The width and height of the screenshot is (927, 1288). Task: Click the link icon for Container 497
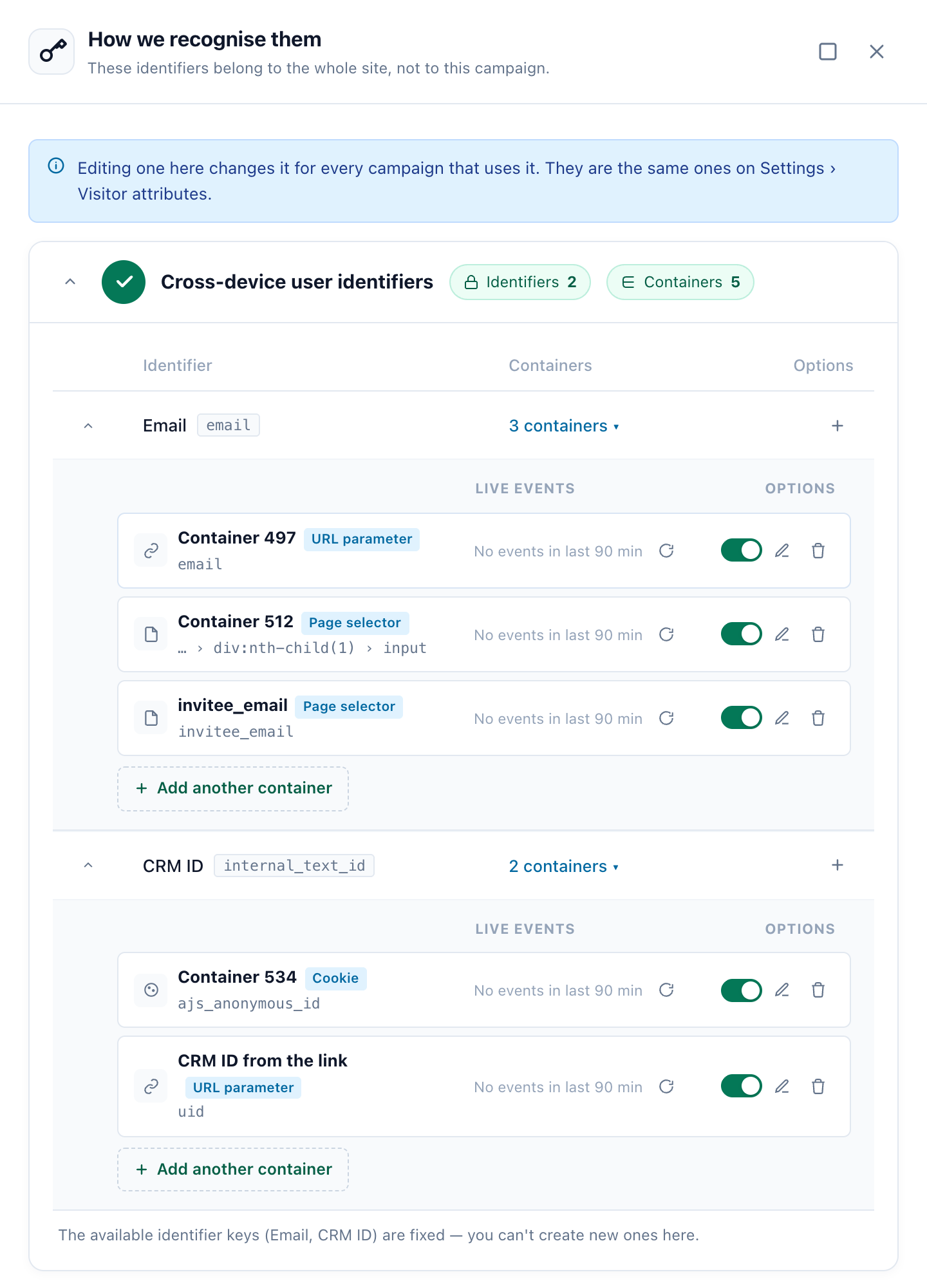click(151, 551)
